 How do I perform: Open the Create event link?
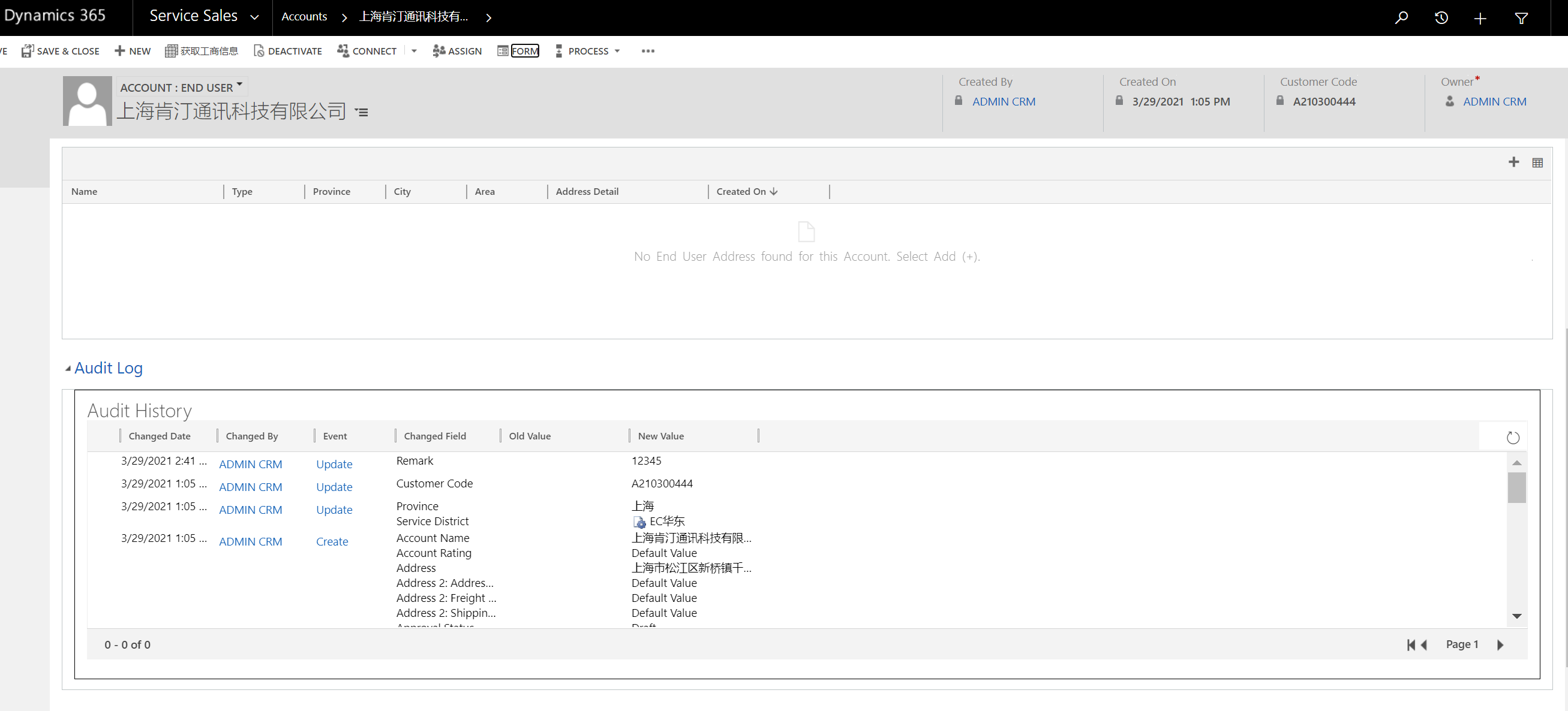[332, 541]
